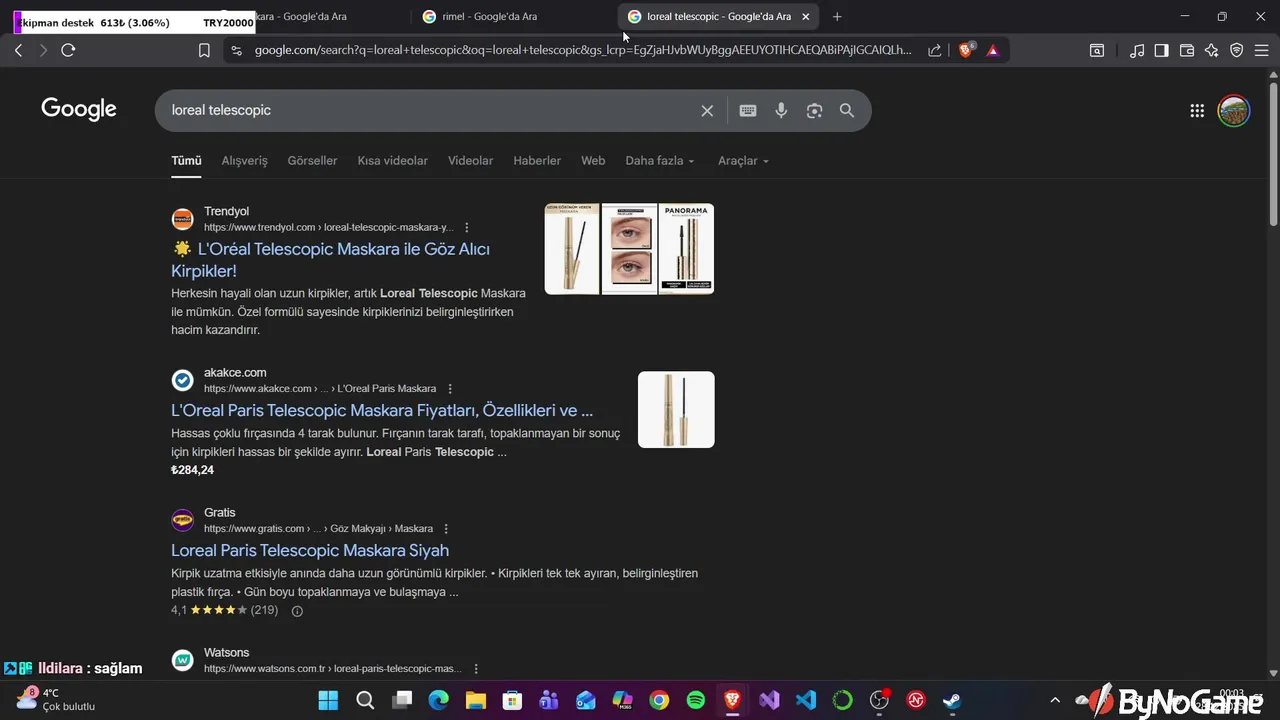
Task: Open more options for Gratis result
Action: [446, 529]
